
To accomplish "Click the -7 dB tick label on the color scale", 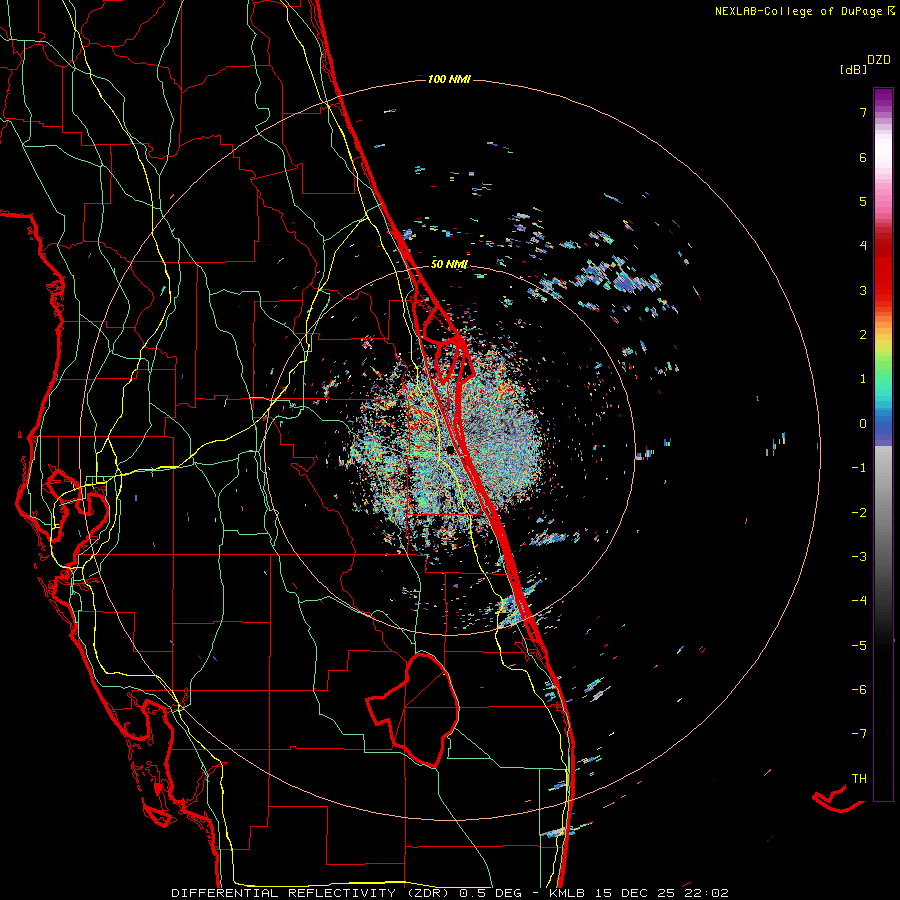I will 859,734.
